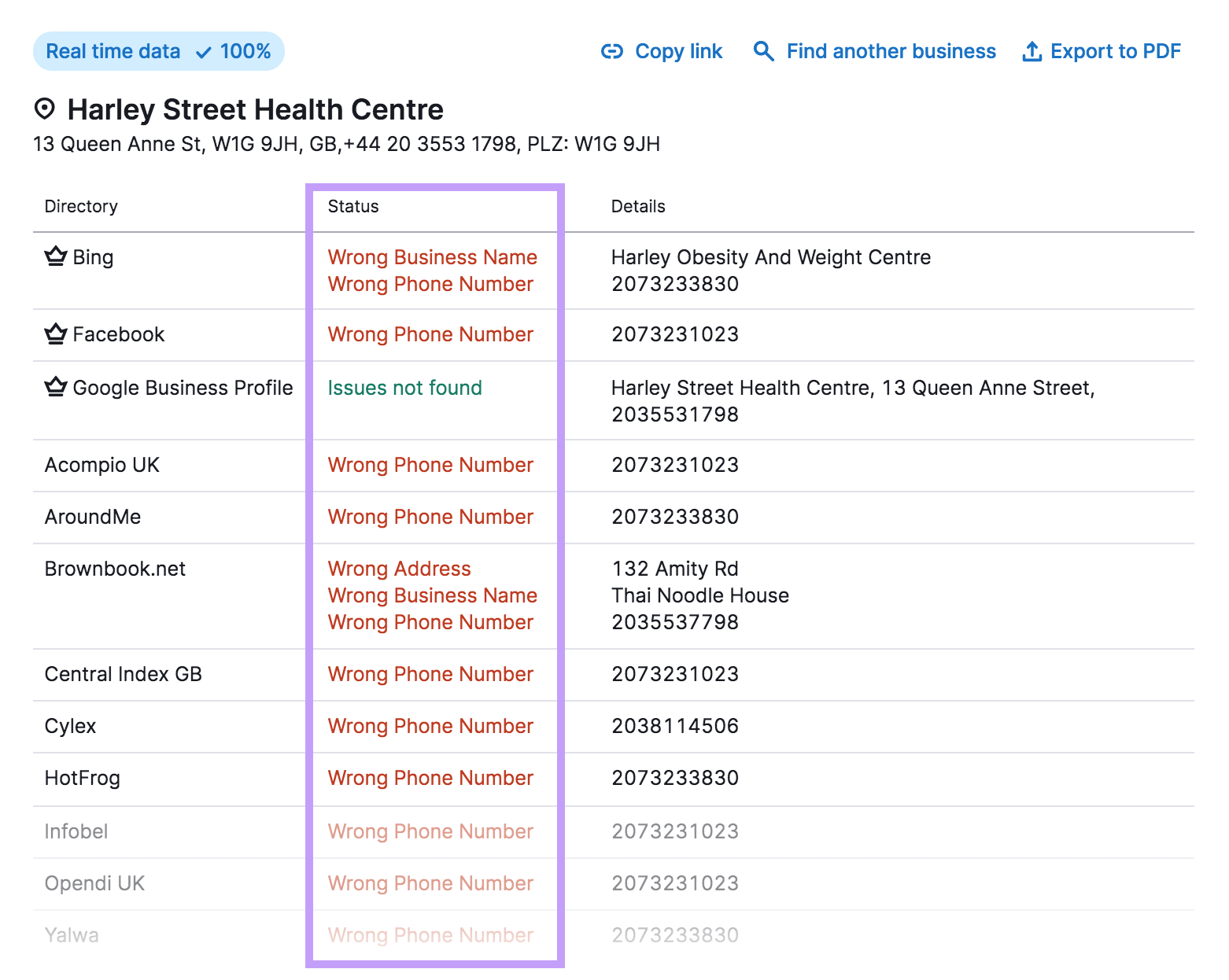Select the Central Index GB directory
1229x980 pixels.
pyautogui.click(x=124, y=674)
